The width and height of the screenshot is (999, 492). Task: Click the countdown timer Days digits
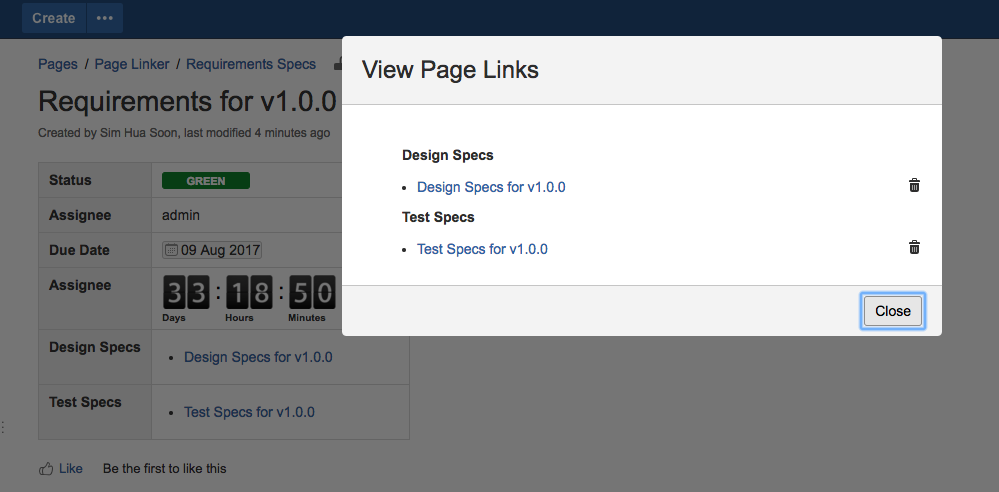point(186,293)
